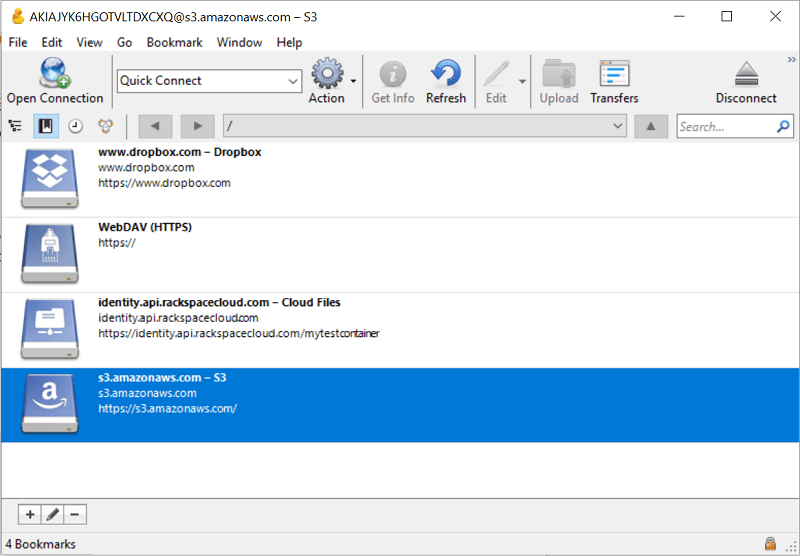Click the Edit pencil toolbar icon
The image size is (800, 556).
point(496,74)
